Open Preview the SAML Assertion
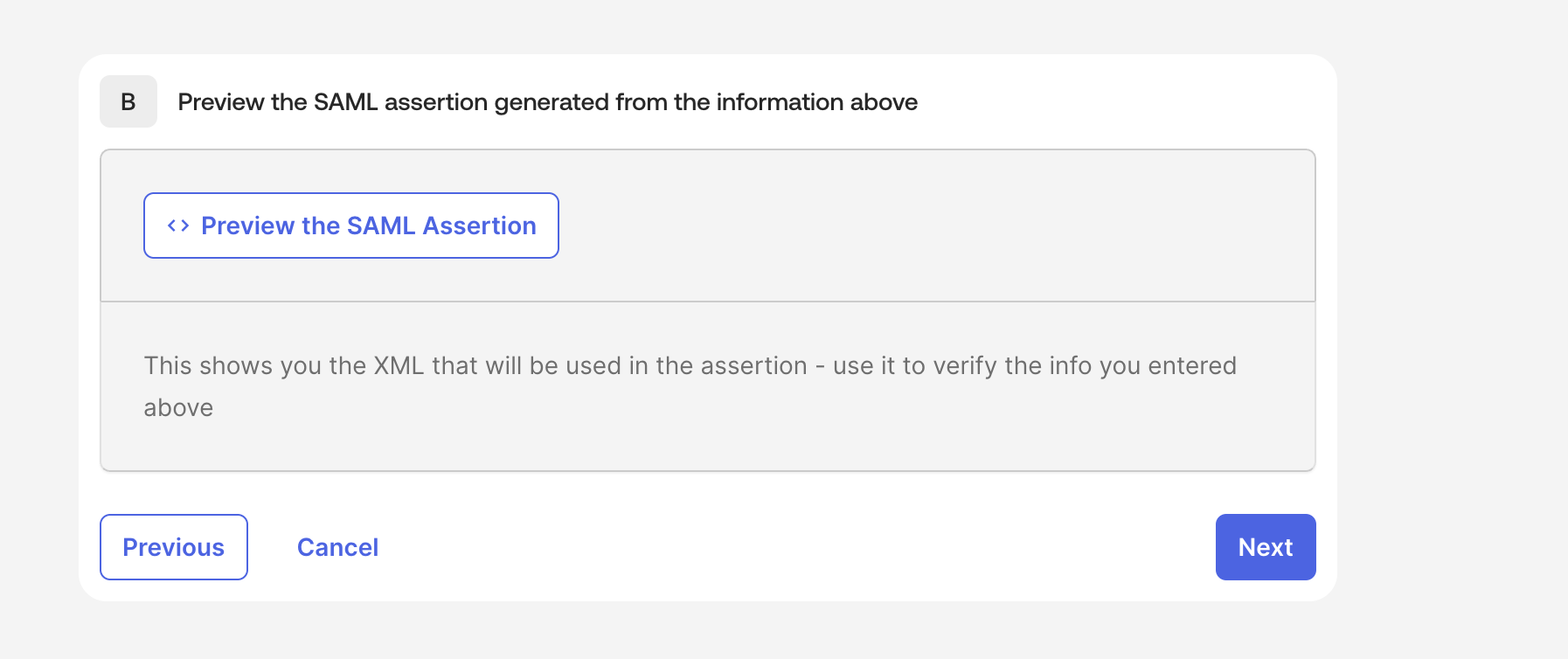This screenshot has width=1568, height=659. [x=350, y=225]
